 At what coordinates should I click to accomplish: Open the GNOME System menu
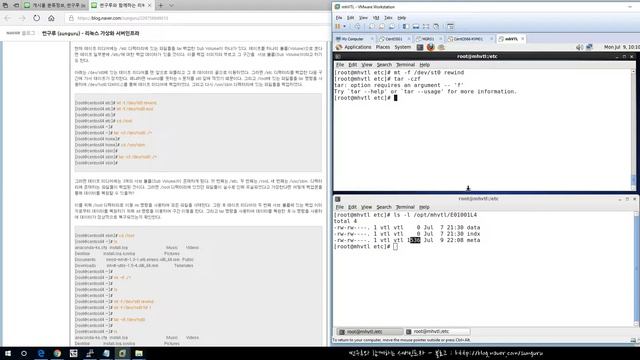tap(402, 47)
